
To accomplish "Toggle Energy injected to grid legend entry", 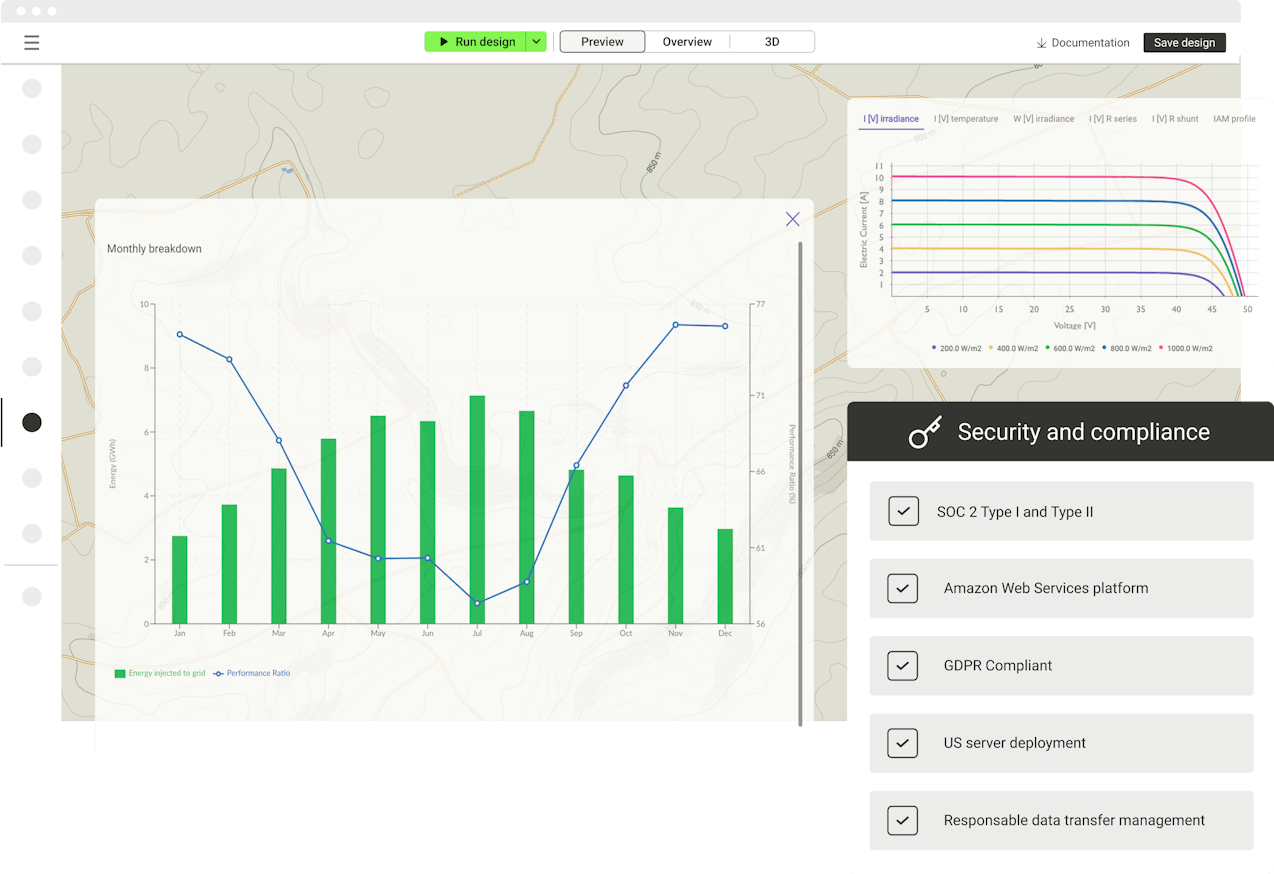I will click(x=160, y=673).
